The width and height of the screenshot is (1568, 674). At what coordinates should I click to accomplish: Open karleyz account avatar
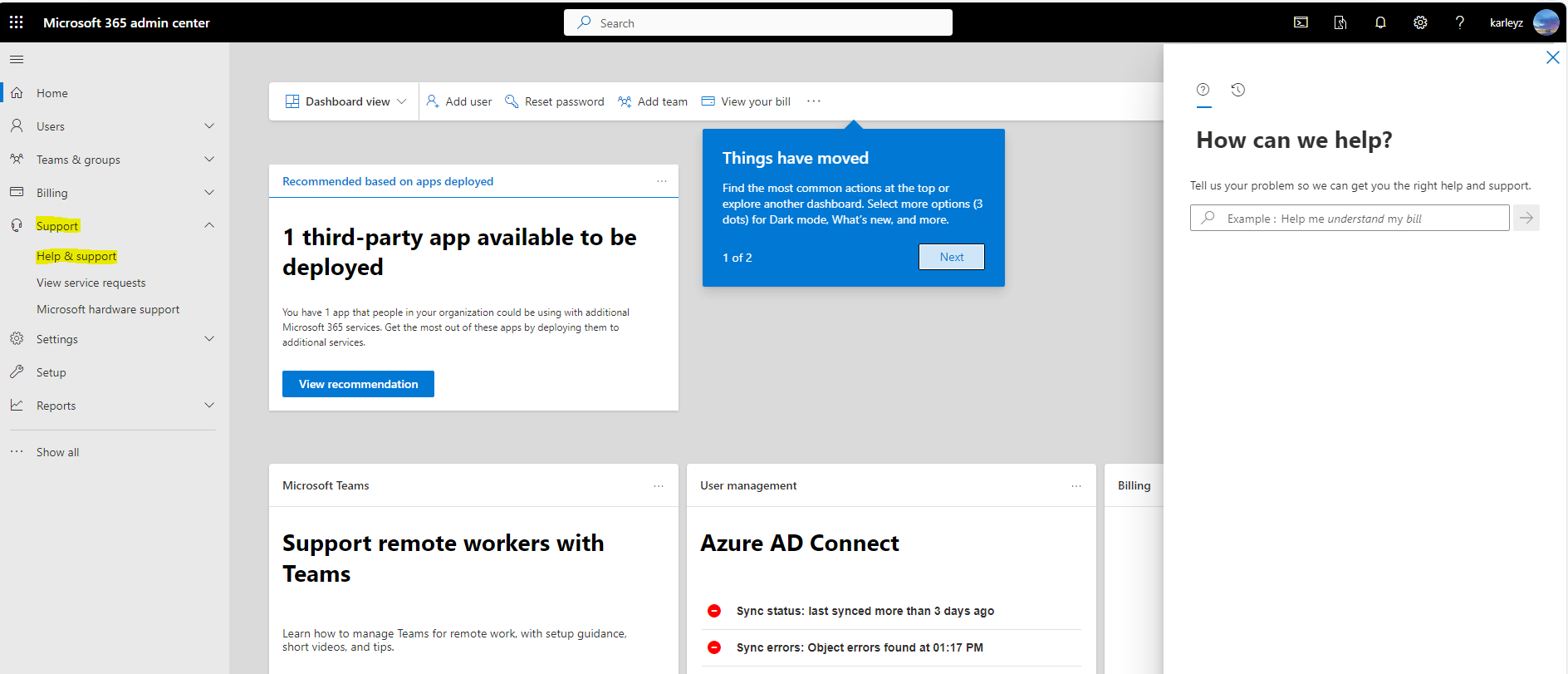click(1546, 22)
